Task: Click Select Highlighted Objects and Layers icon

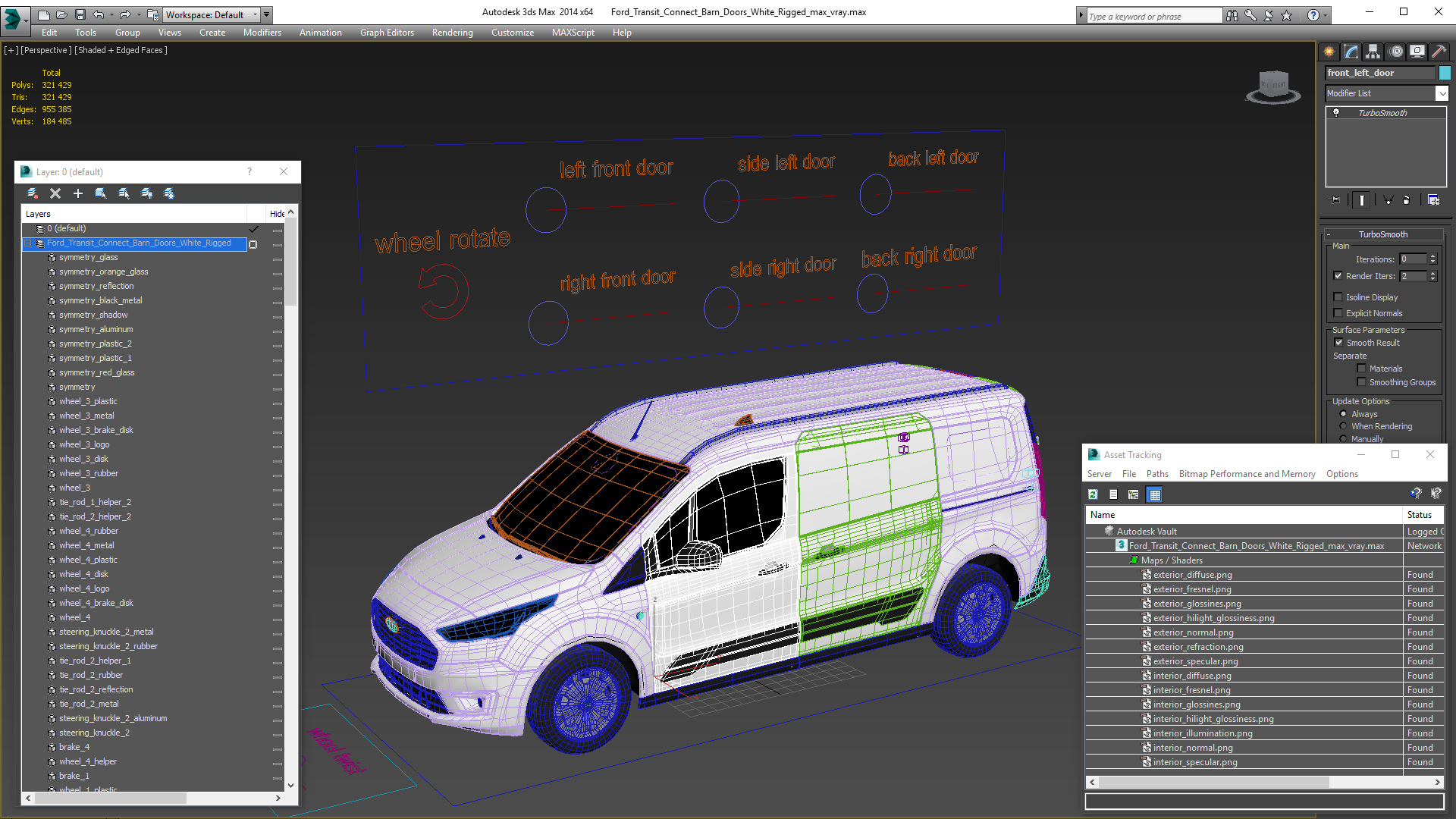Action: pos(101,193)
